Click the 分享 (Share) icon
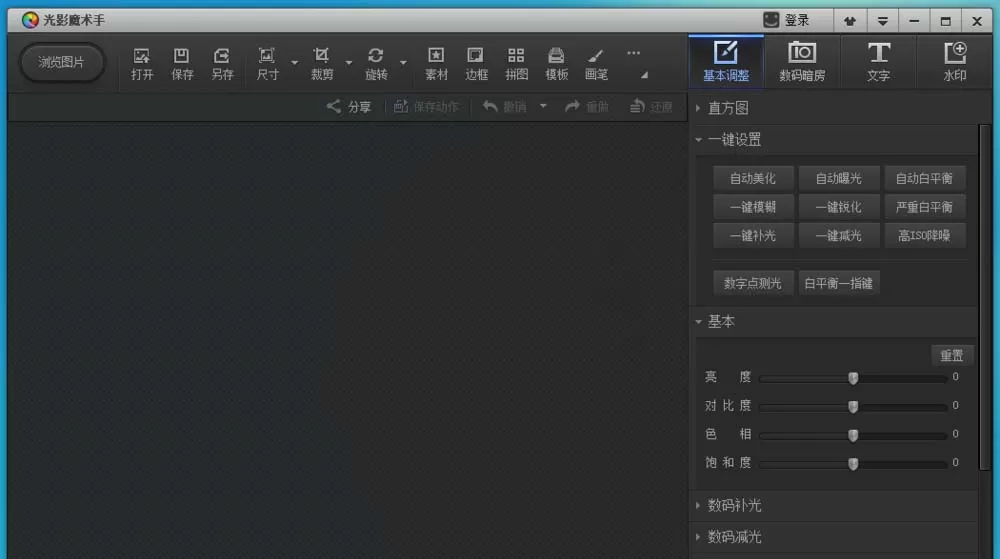This screenshot has width=1000, height=559. (334, 106)
